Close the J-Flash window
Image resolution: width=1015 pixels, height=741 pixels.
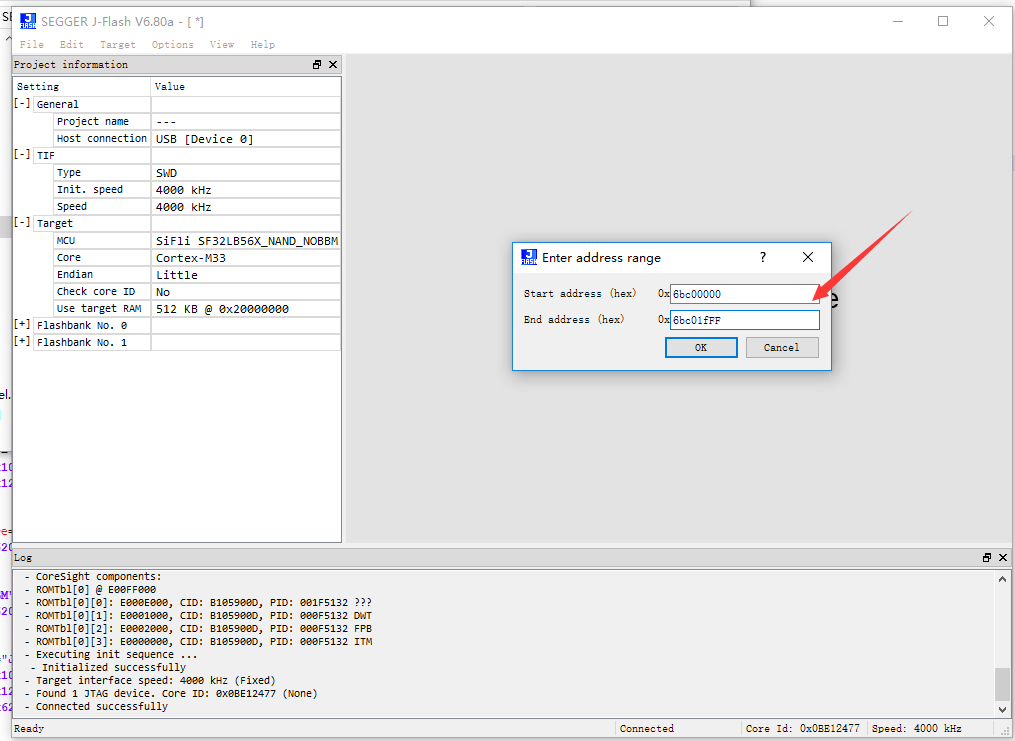(989, 21)
